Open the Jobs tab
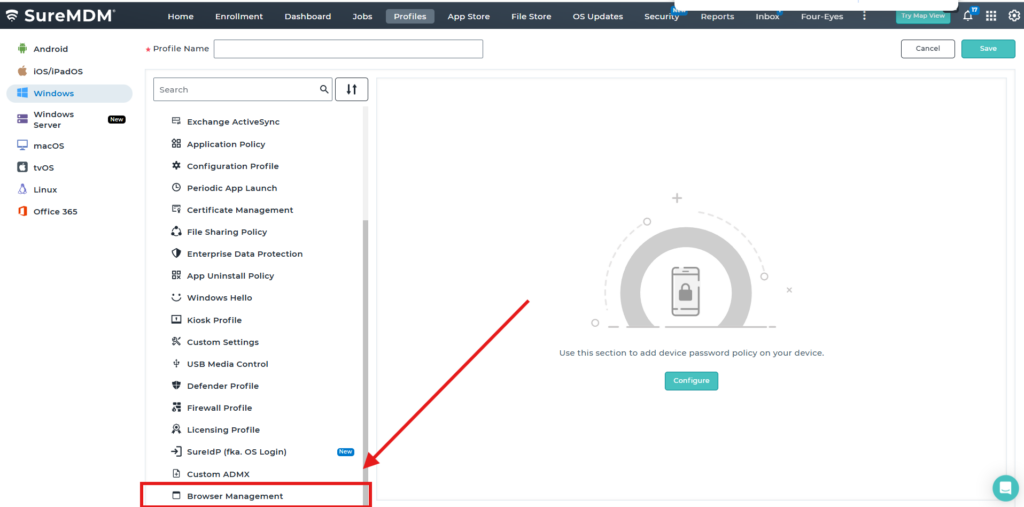The height and width of the screenshot is (507, 1024). [362, 16]
